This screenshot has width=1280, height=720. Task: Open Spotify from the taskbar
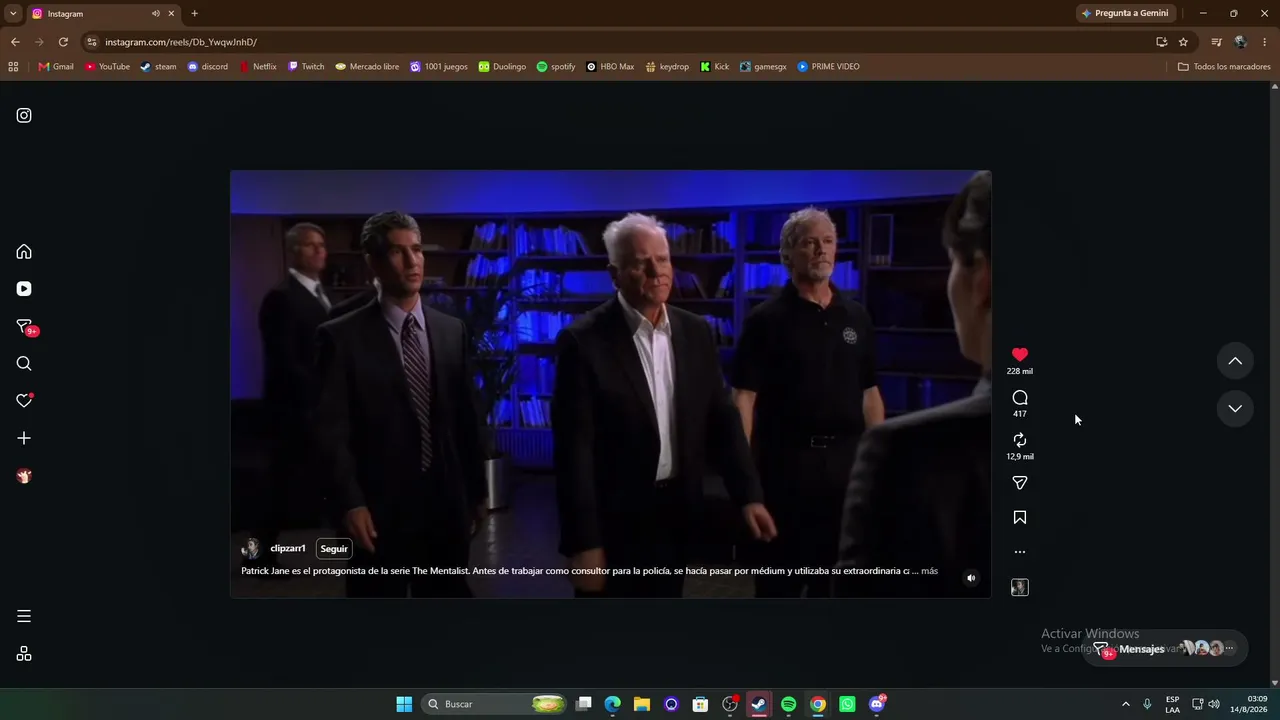pos(788,704)
